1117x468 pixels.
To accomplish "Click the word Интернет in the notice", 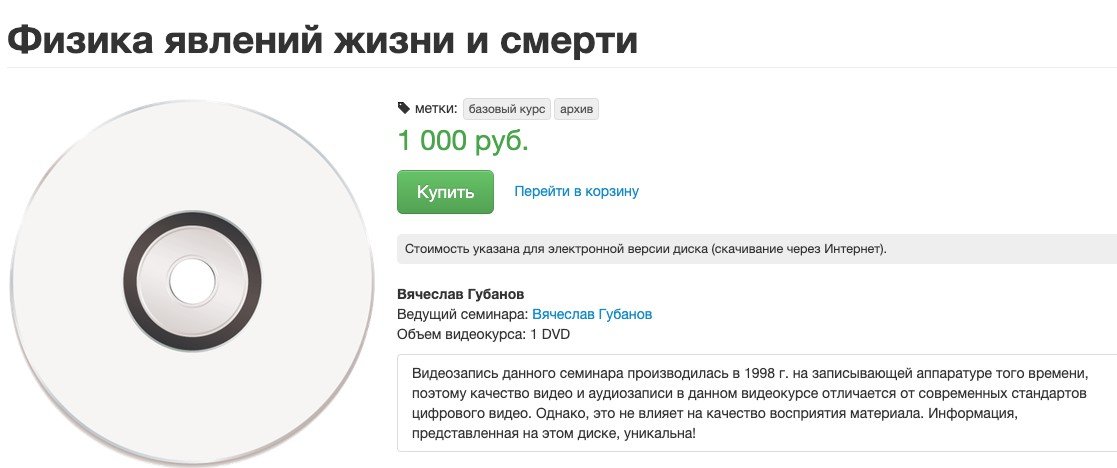I will [x=850, y=248].
